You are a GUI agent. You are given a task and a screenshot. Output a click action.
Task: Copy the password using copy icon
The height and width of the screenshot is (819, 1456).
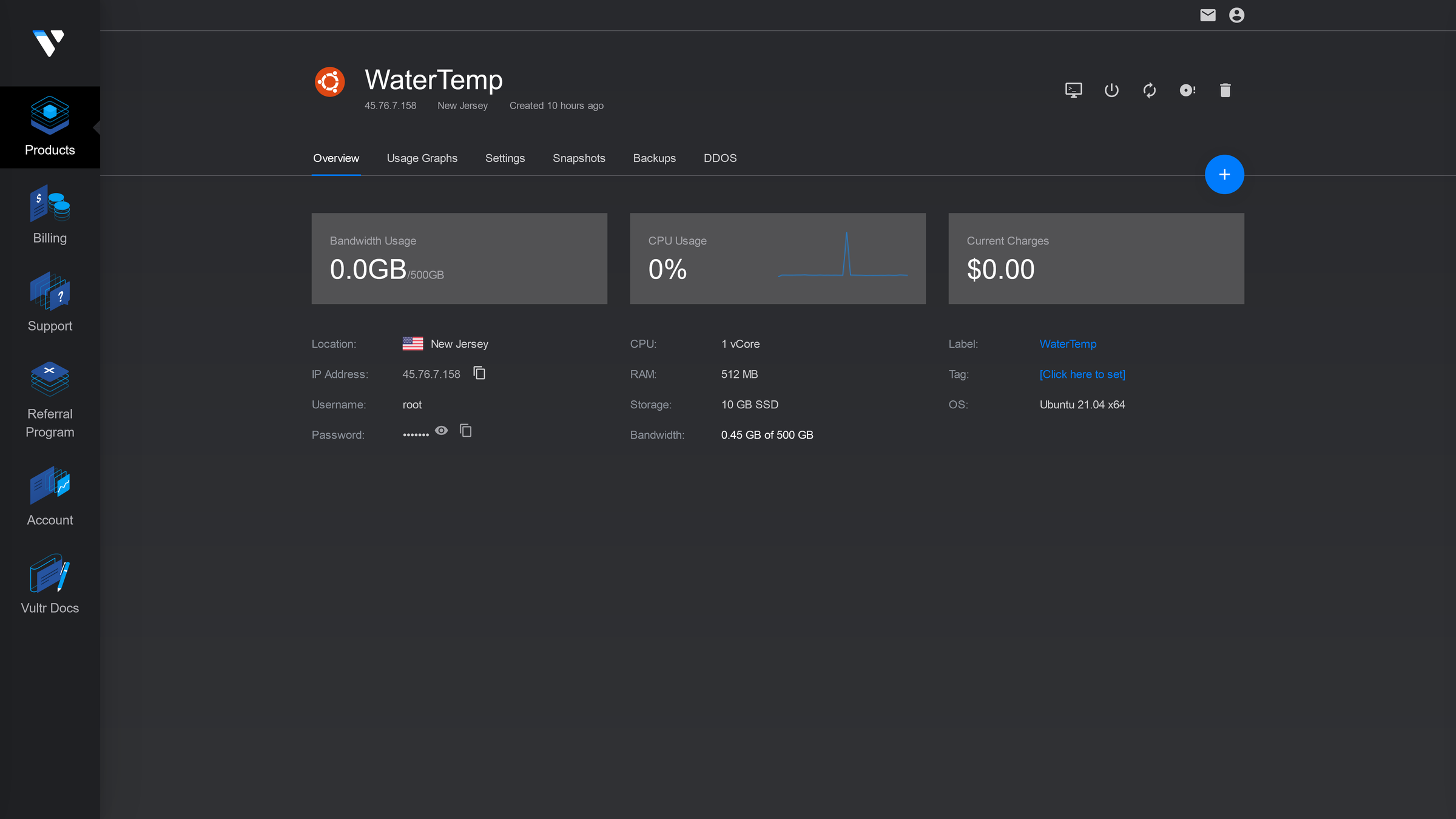click(465, 431)
